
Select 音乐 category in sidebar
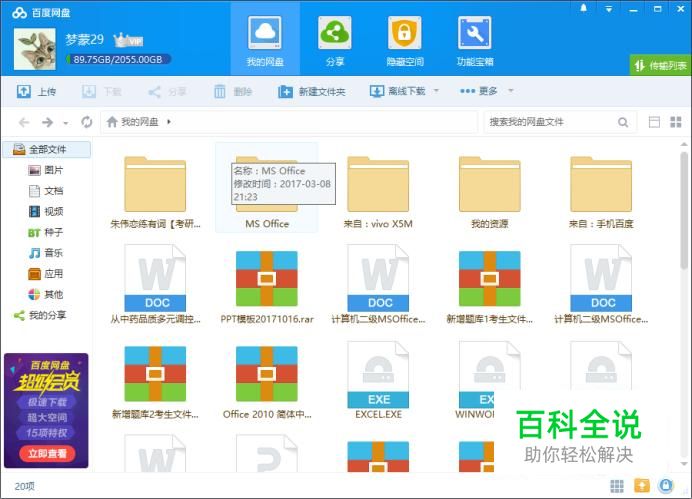pyautogui.click(x=46, y=253)
